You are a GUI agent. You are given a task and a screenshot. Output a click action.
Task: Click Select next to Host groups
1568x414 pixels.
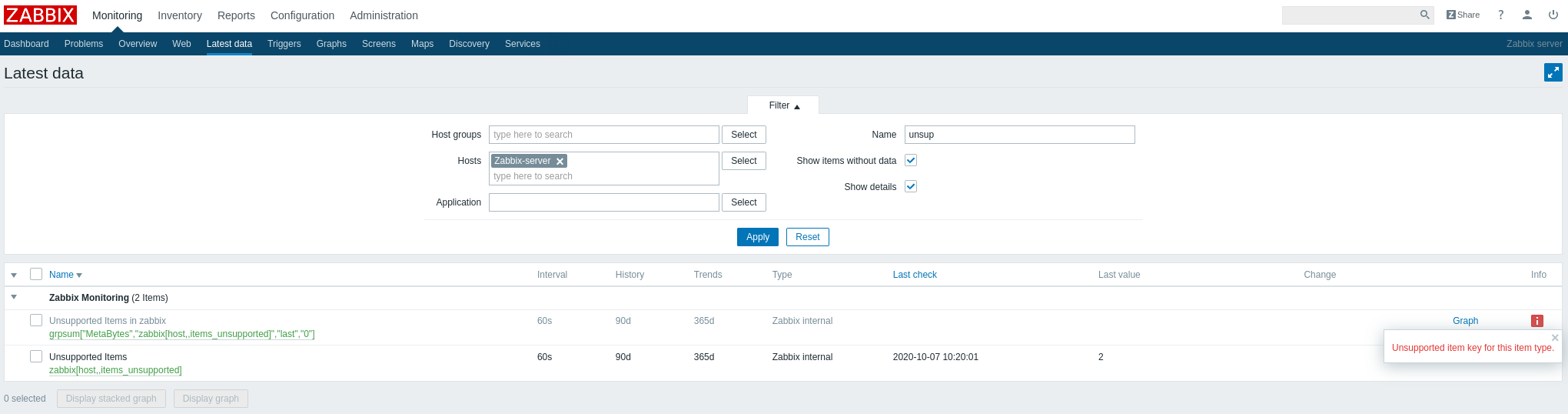(x=744, y=135)
